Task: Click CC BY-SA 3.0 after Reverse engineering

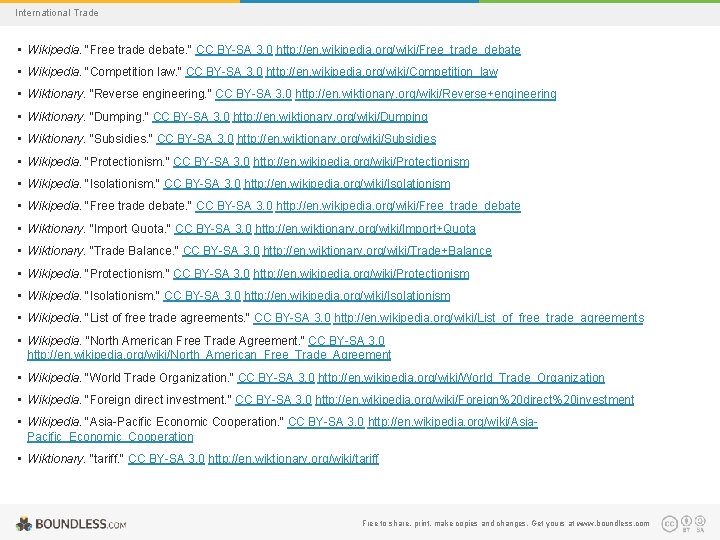Action: coord(253,94)
